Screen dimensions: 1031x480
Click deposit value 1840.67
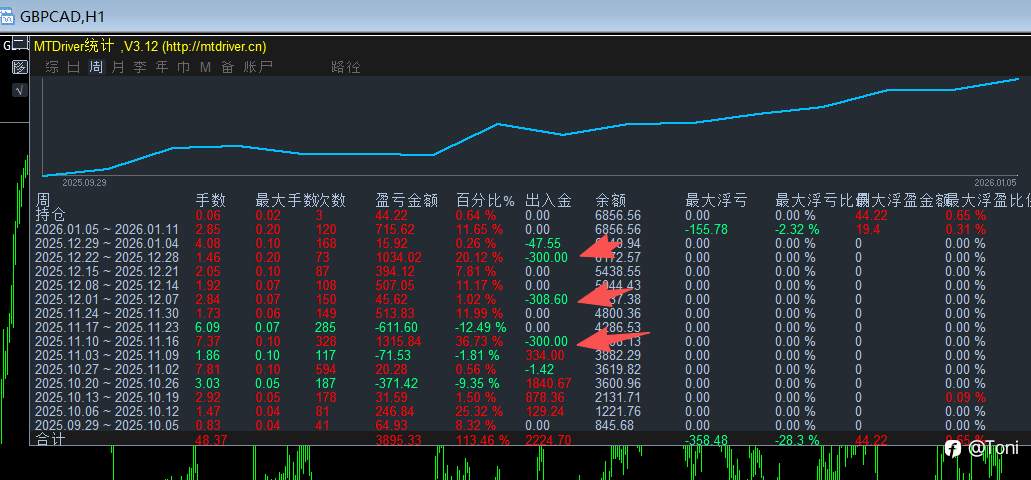coord(548,383)
